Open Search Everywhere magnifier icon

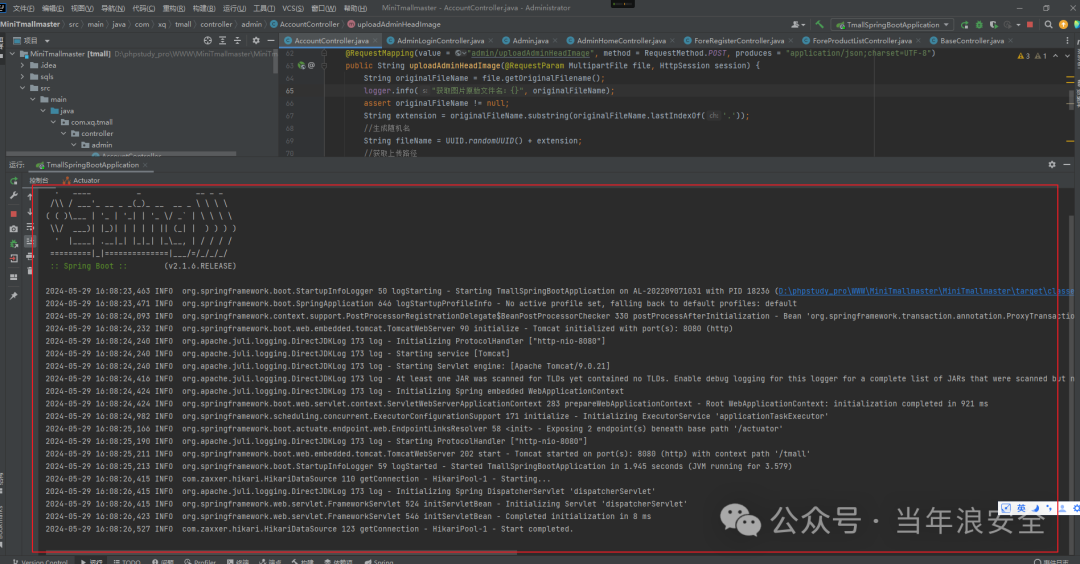(x=1048, y=25)
